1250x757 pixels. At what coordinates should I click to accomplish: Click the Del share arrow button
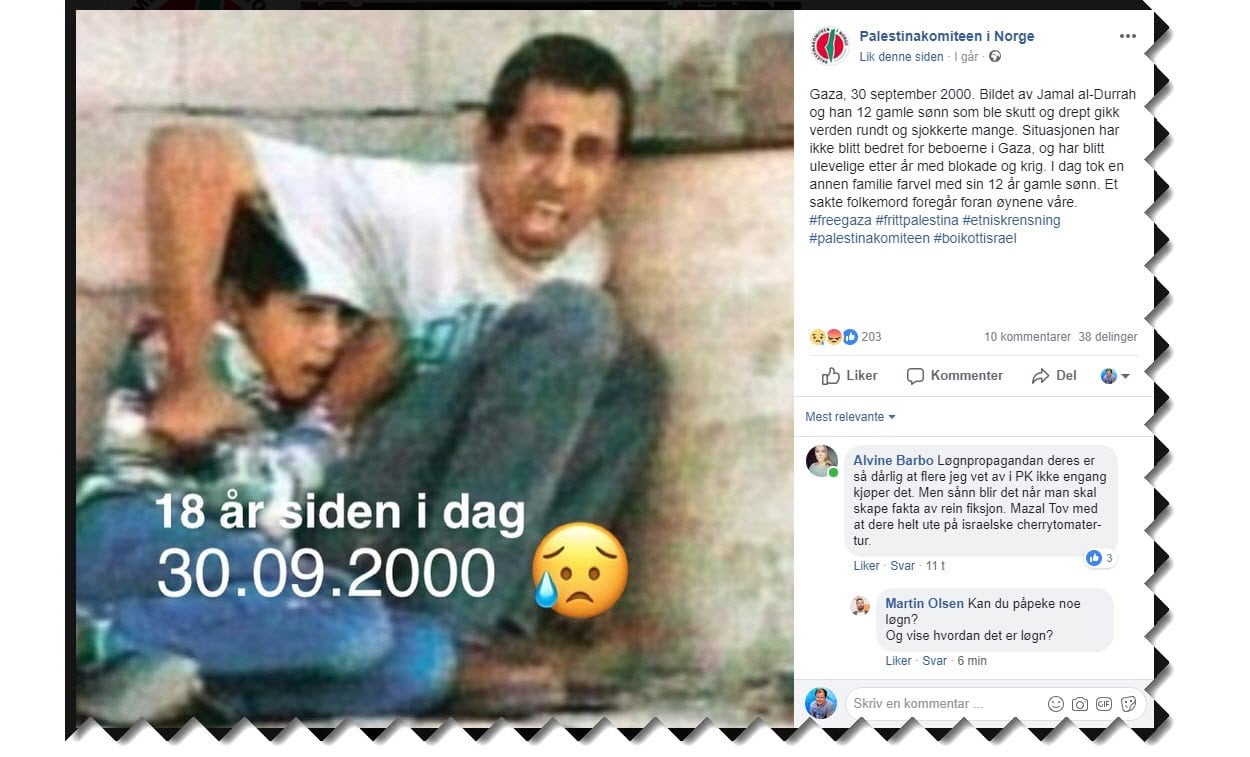(1054, 376)
